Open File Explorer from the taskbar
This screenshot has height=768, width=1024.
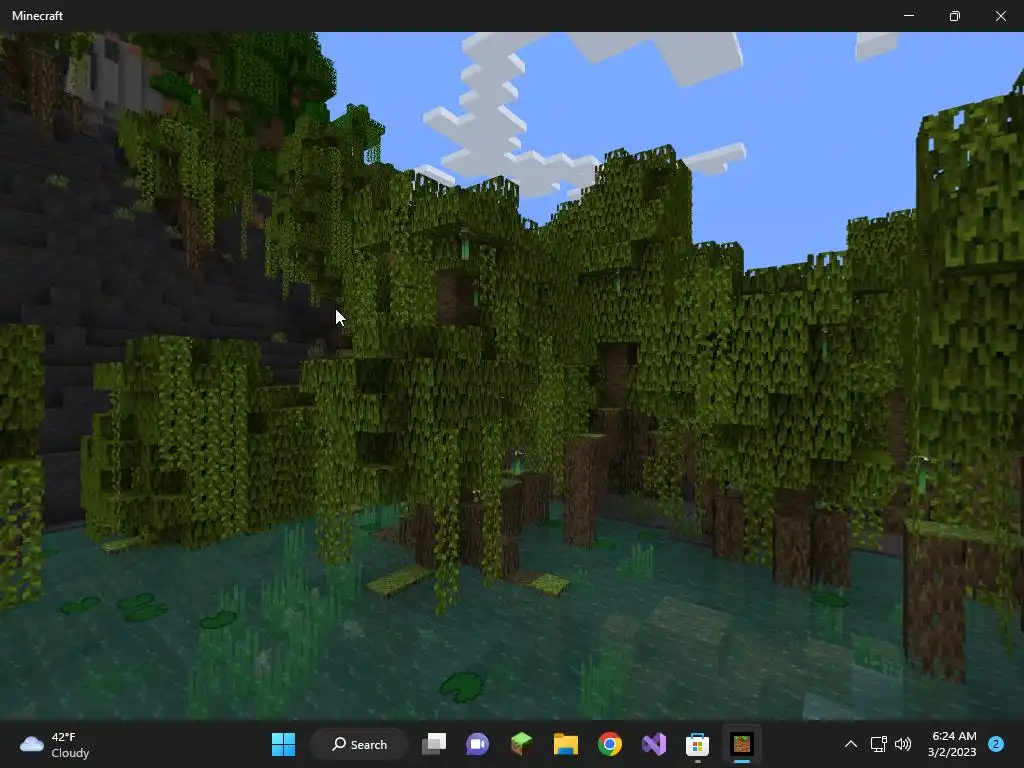566,744
